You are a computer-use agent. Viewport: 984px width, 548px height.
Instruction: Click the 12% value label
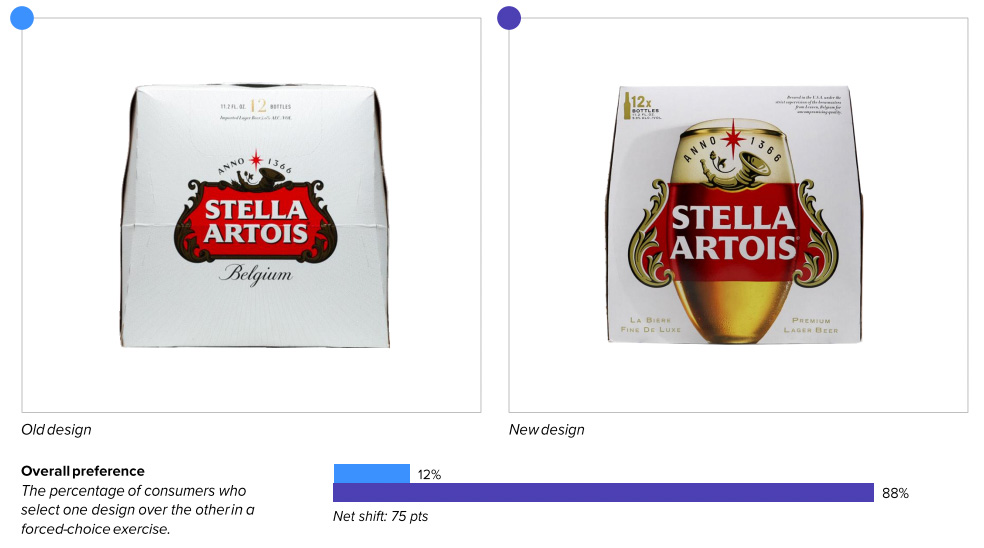point(429,475)
